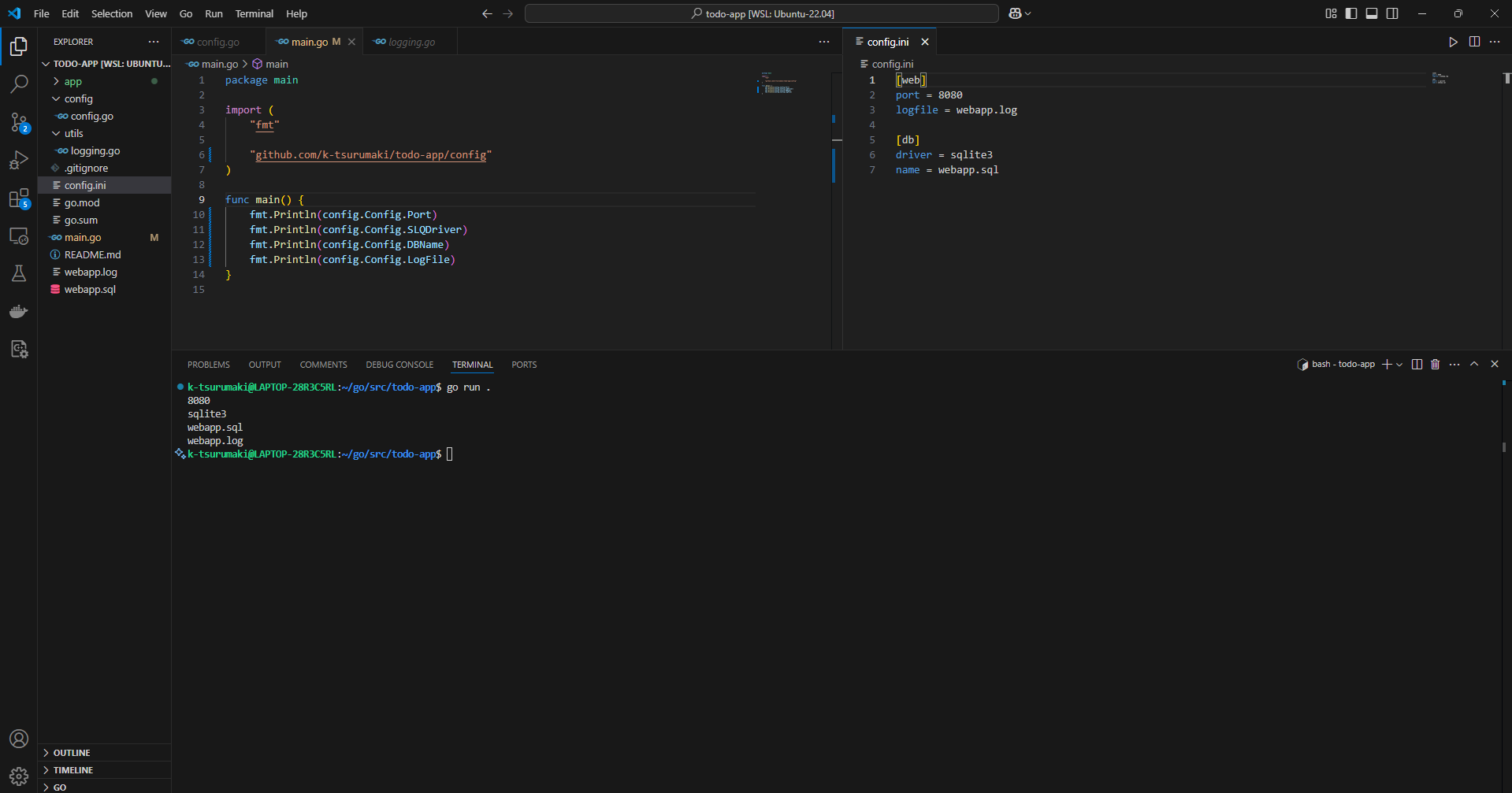Viewport: 1512px width, 793px height.
Task: Open the Docker view icon
Action: pyautogui.click(x=19, y=312)
